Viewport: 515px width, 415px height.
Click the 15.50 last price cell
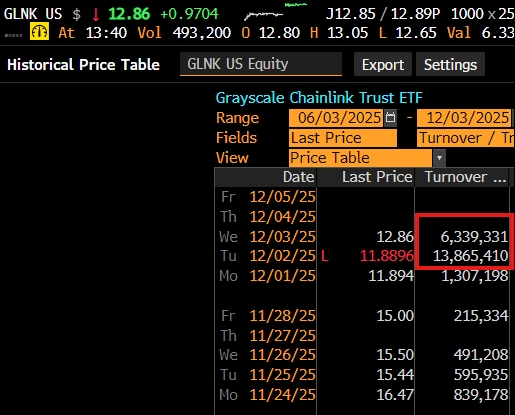pyautogui.click(x=395, y=355)
